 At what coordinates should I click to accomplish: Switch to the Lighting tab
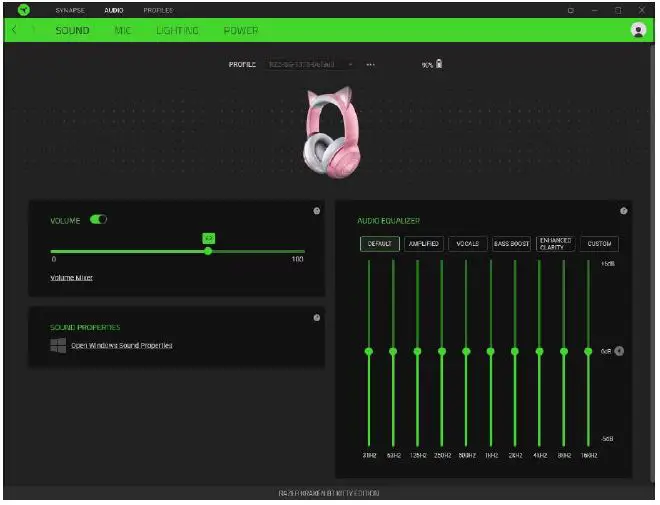tap(177, 30)
